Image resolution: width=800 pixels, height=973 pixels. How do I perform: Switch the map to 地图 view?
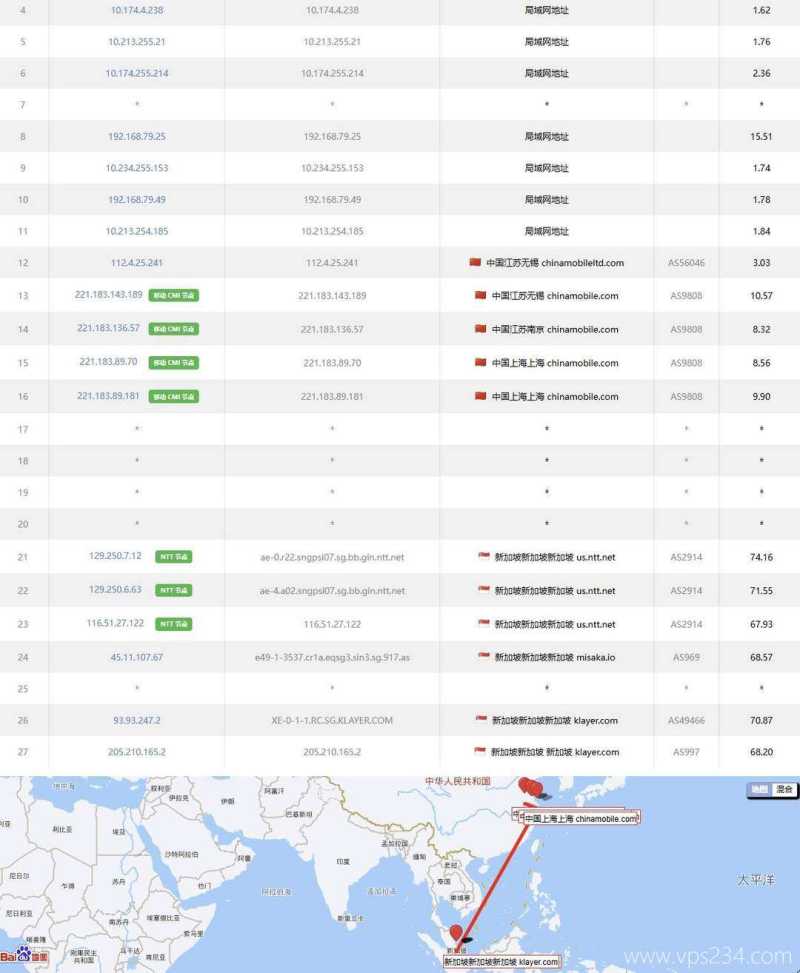tap(760, 787)
